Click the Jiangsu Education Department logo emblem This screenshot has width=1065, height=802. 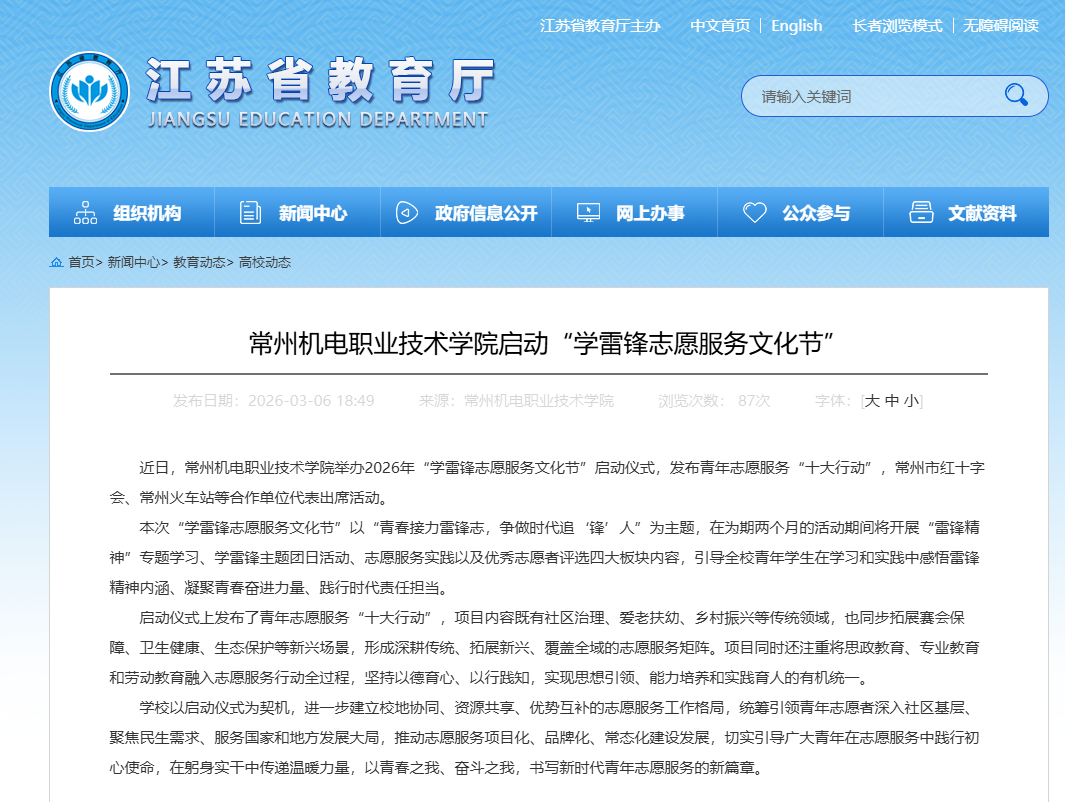click(89, 91)
